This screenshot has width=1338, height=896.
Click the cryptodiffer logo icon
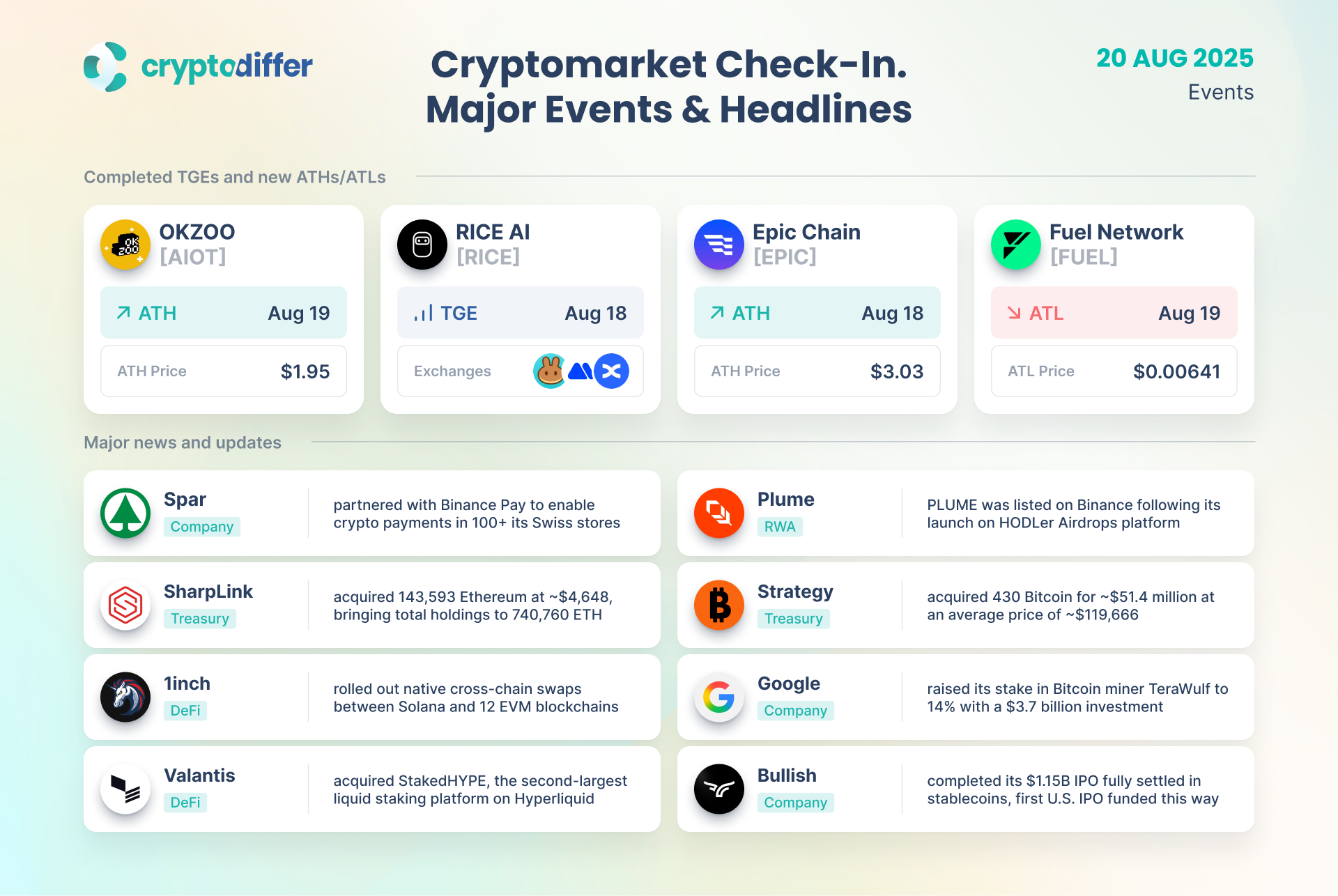click(106, 67)
